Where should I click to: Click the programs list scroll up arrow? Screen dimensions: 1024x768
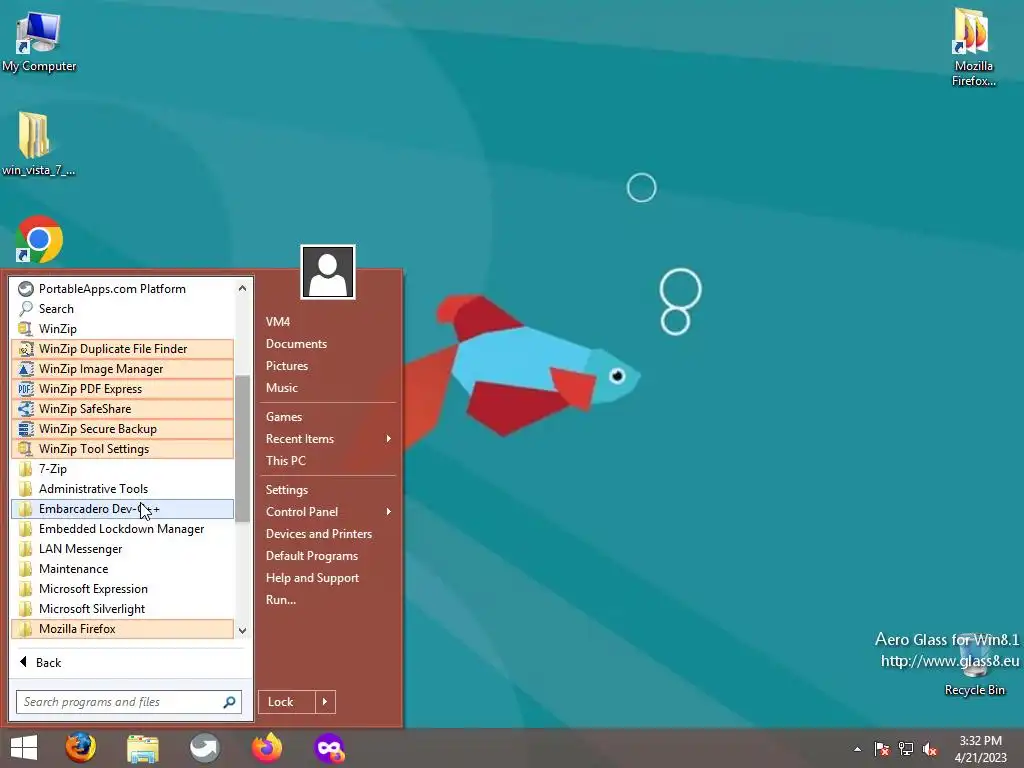coord(242,288)
